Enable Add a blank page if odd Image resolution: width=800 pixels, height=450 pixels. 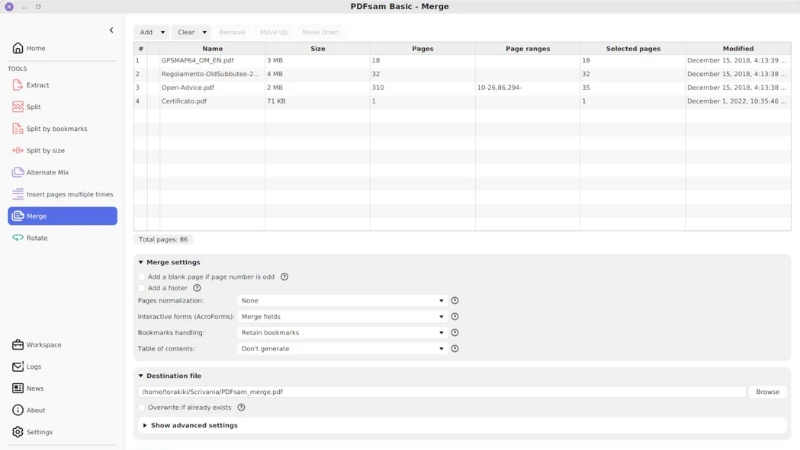tap(142, 277)
